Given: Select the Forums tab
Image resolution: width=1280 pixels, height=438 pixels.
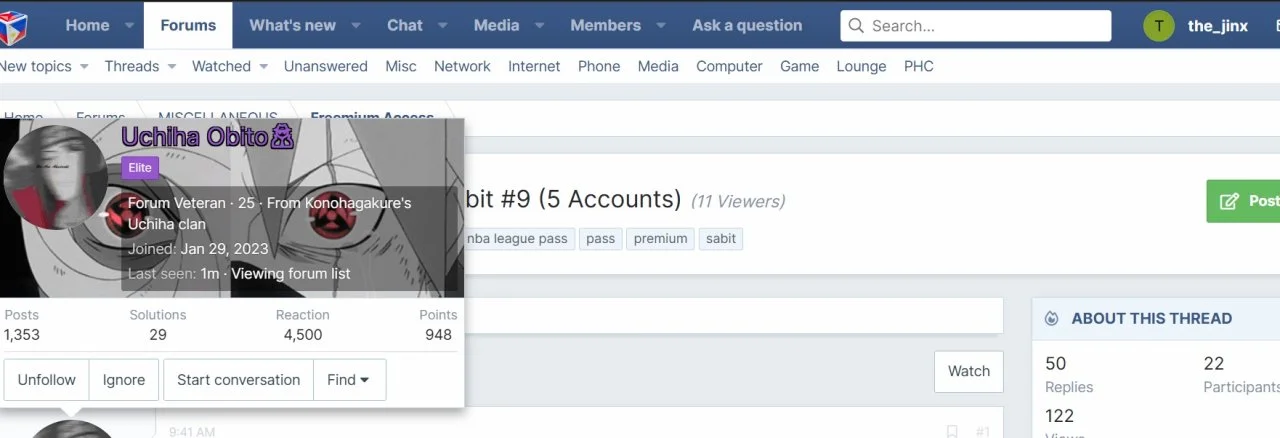Looking at the screenshot, I should (x=188, y=26).
